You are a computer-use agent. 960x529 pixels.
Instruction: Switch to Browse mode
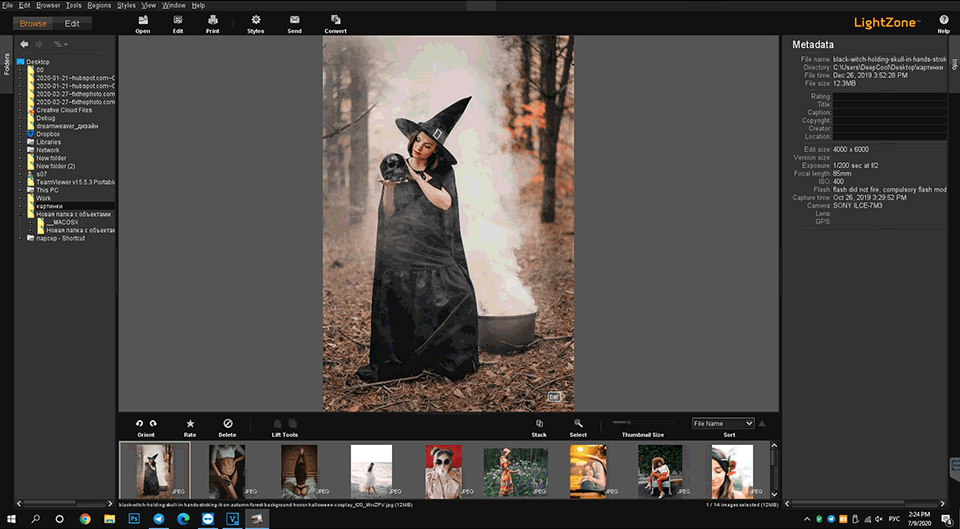pyautogui.click(x=33, y=24)
